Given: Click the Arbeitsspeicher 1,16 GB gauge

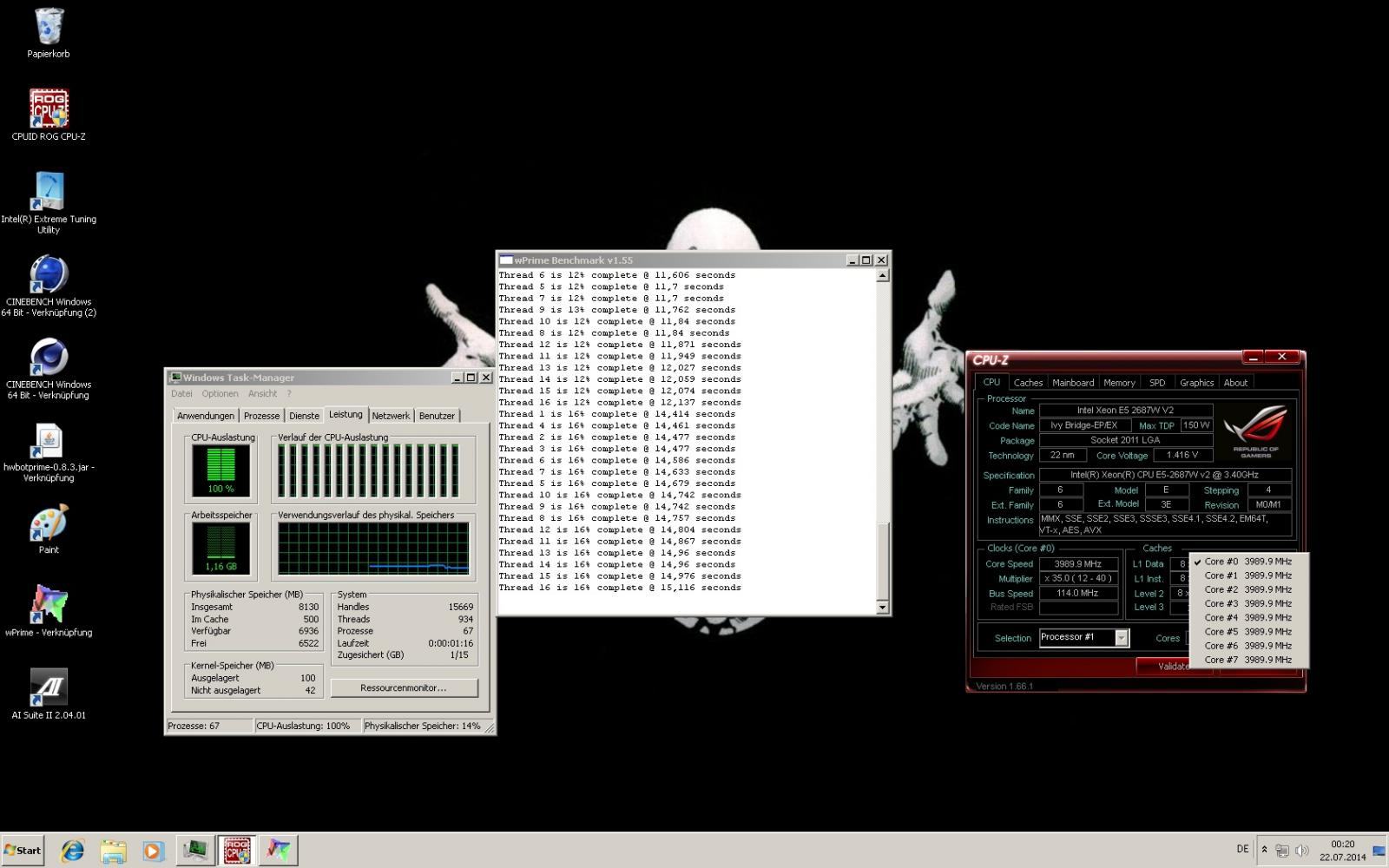Looking at the screenshot, I should 221,548.
